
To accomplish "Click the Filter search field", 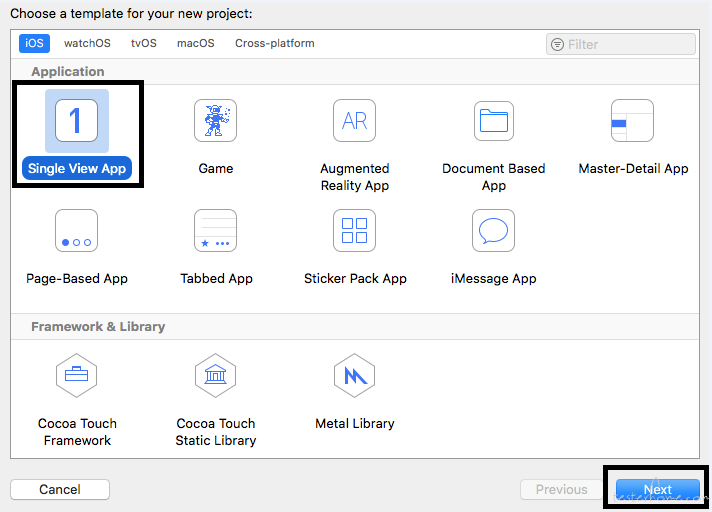I will click(626, 44).
